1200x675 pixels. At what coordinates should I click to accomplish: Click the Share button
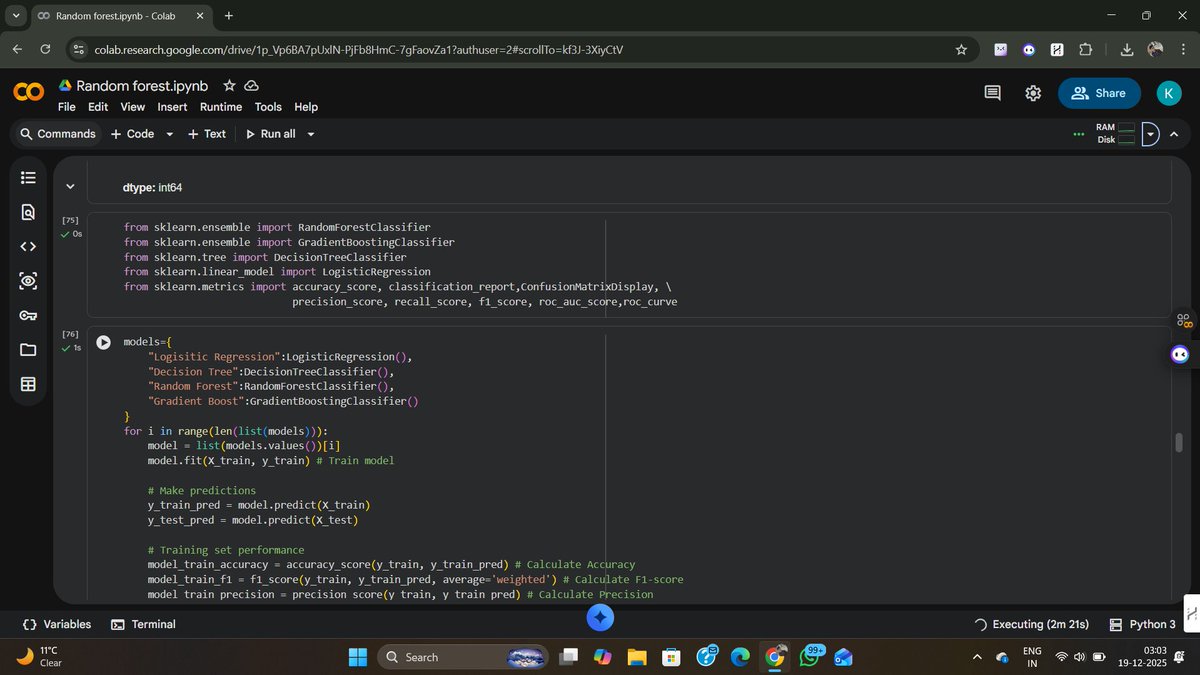click(x=1099, y=93)
